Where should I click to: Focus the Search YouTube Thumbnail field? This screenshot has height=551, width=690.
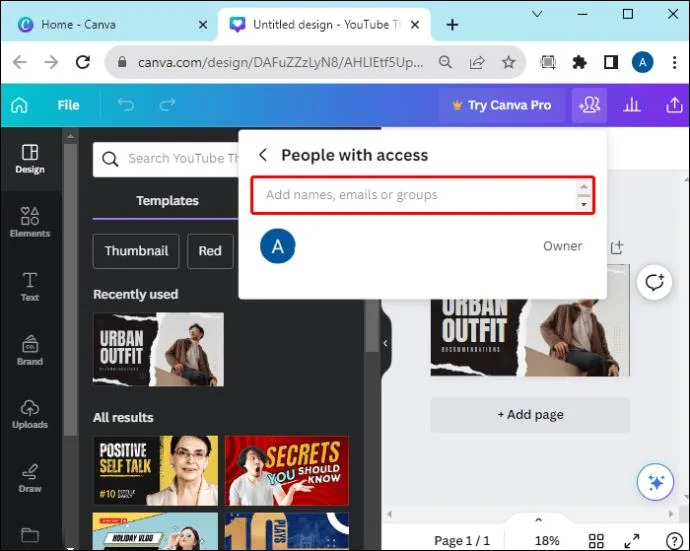click(166, 159)
